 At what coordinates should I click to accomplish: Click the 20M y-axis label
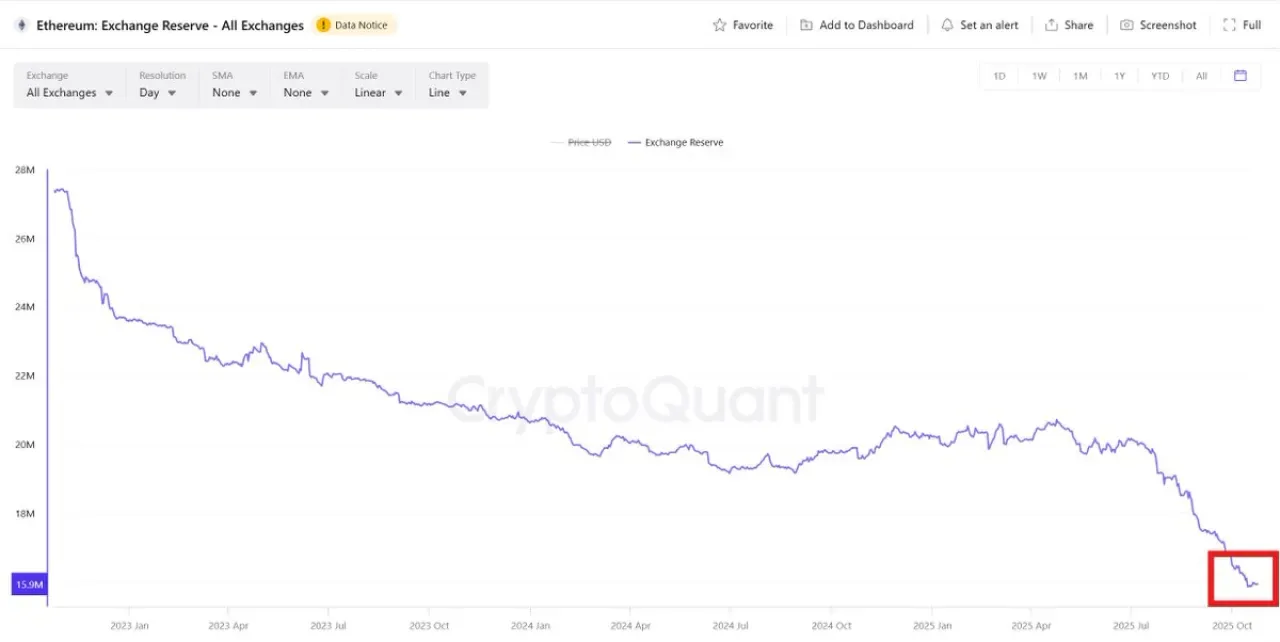tap(24, 445)
